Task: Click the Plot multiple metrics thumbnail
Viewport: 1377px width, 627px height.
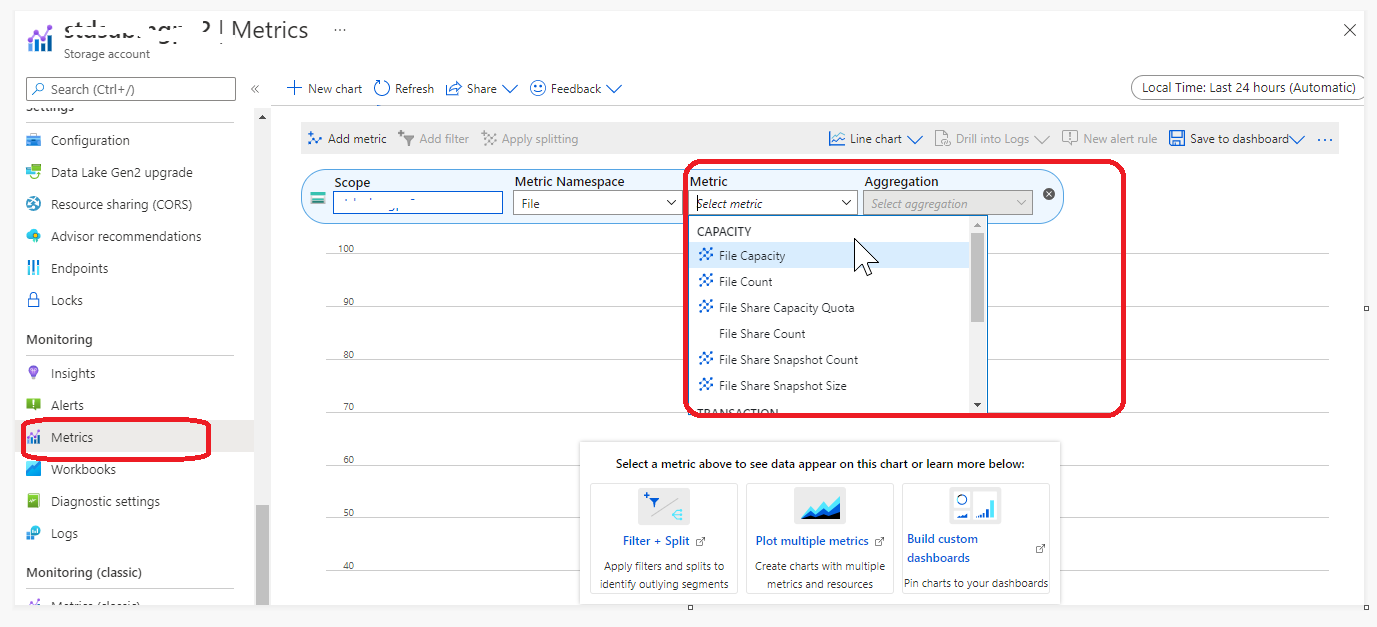Action: click(820, 506)
